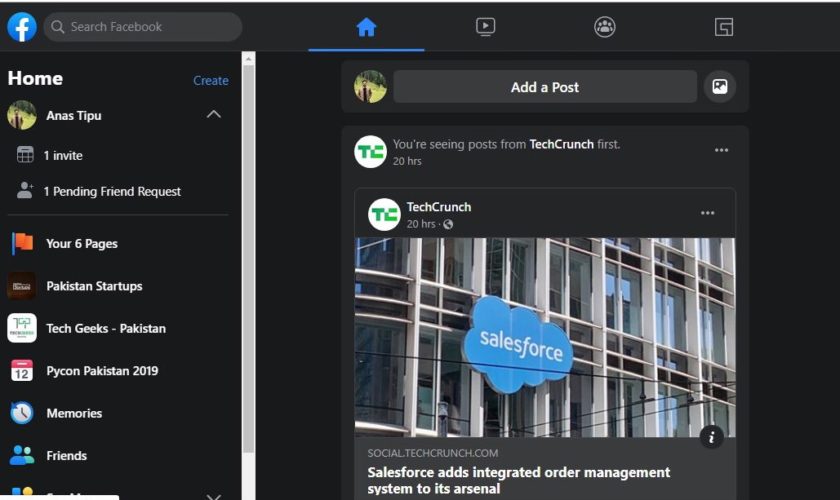Click the search magnifier icon
The height and width of the screenshot is (500, 840).
[x=57, y=27]
